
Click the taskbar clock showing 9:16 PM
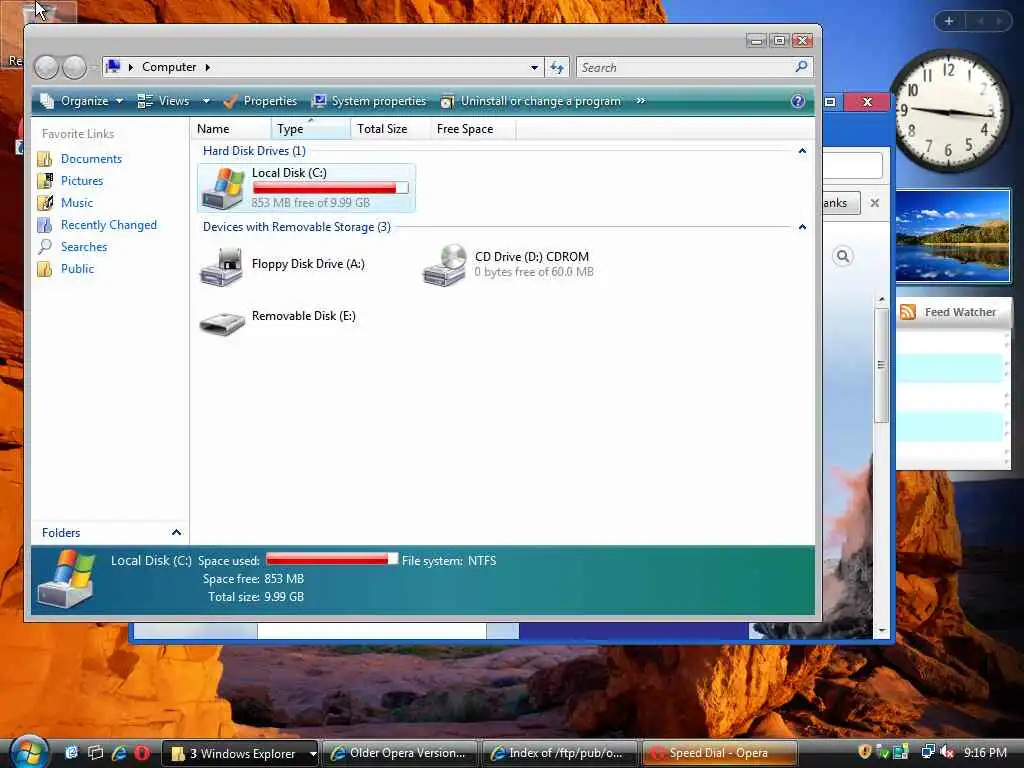985,753
